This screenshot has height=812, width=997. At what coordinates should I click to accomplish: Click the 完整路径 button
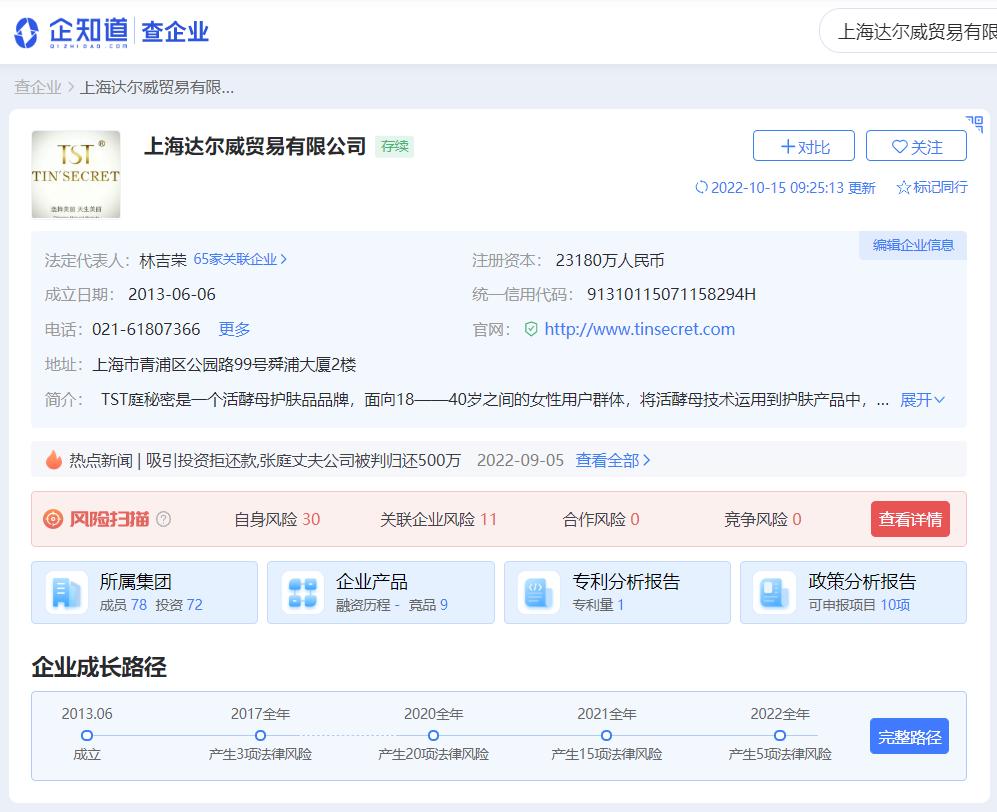(909, 736)
